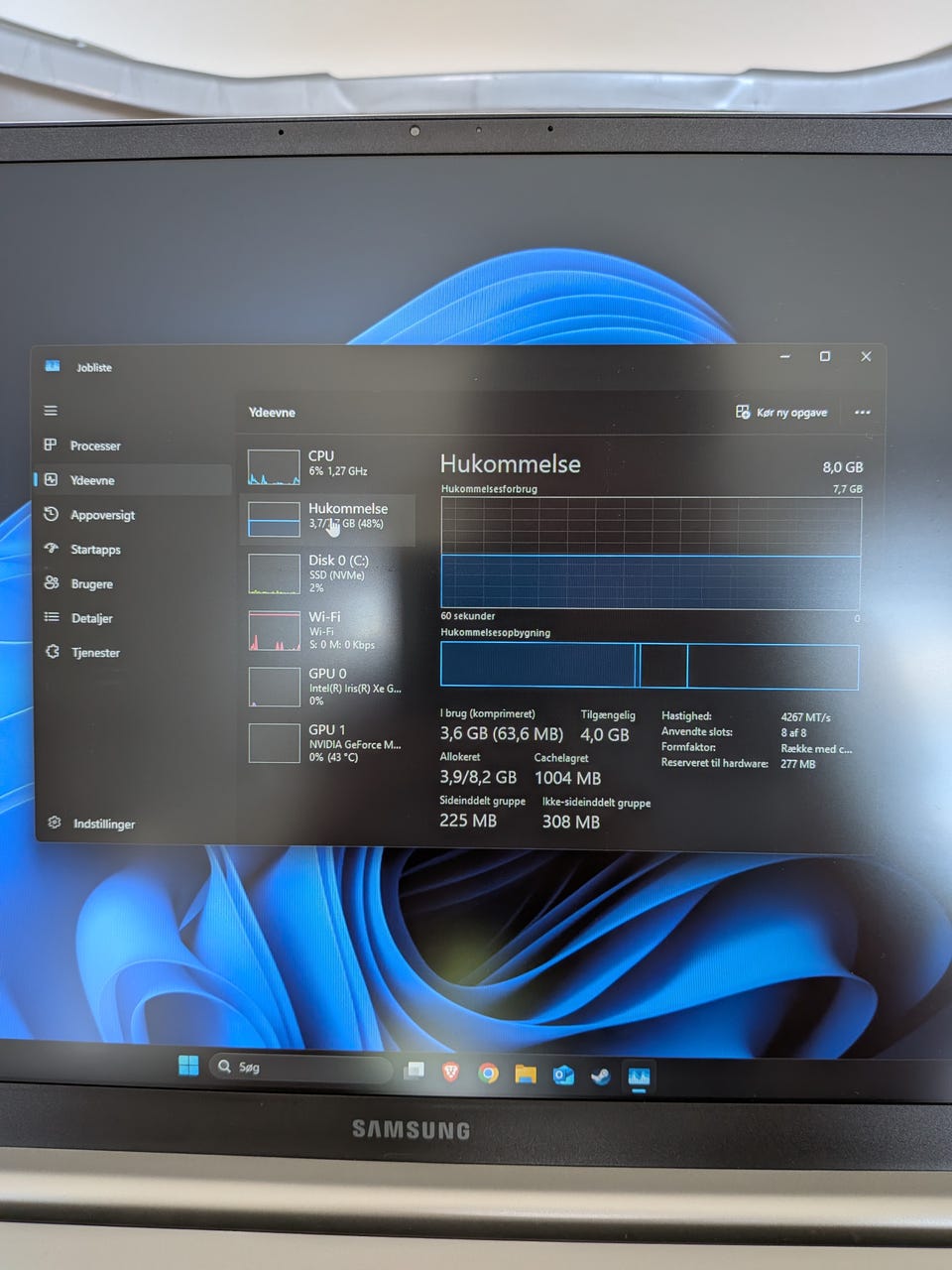Select the CPU performance graph entry
Viewport: 952px width, 1270px height.
click(327, 465)
